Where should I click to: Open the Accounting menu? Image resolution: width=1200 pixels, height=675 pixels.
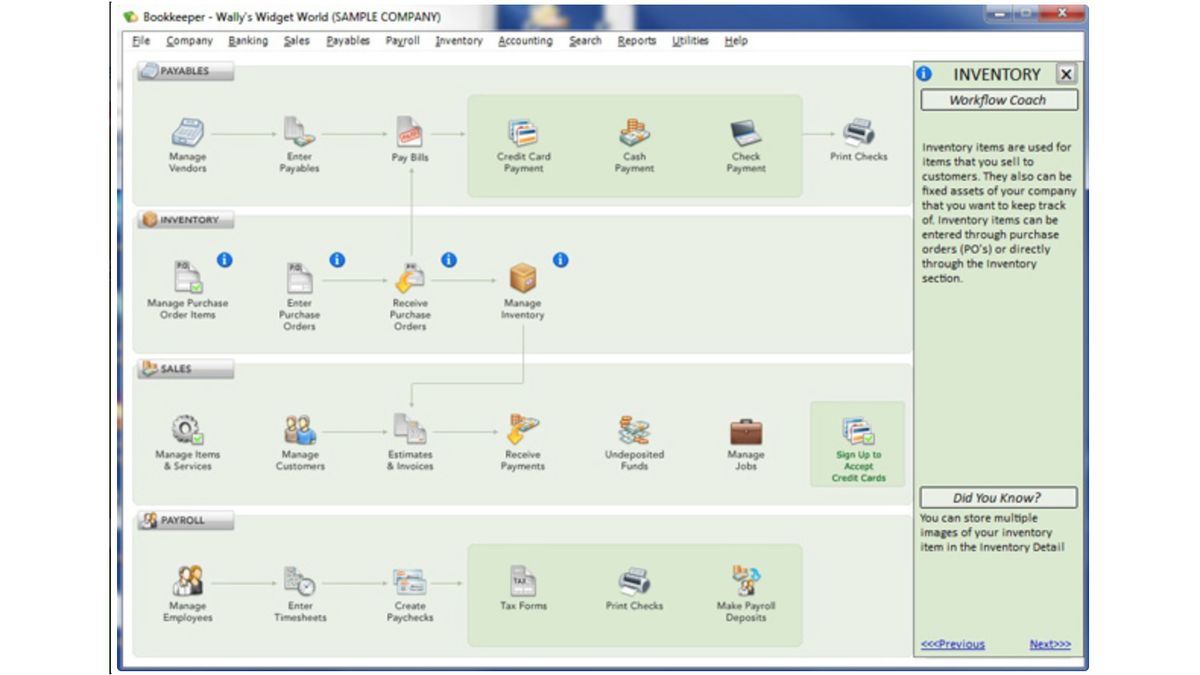coord(525,41)
